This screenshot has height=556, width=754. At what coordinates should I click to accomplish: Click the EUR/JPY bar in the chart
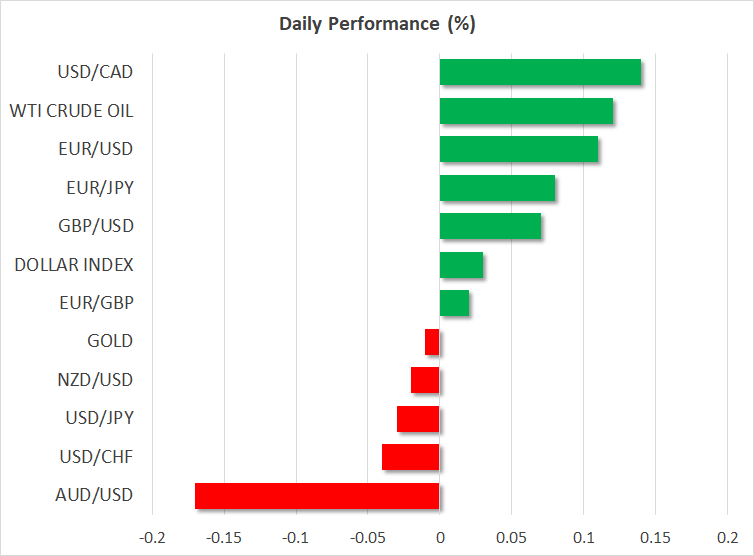[x=497, y=188]
